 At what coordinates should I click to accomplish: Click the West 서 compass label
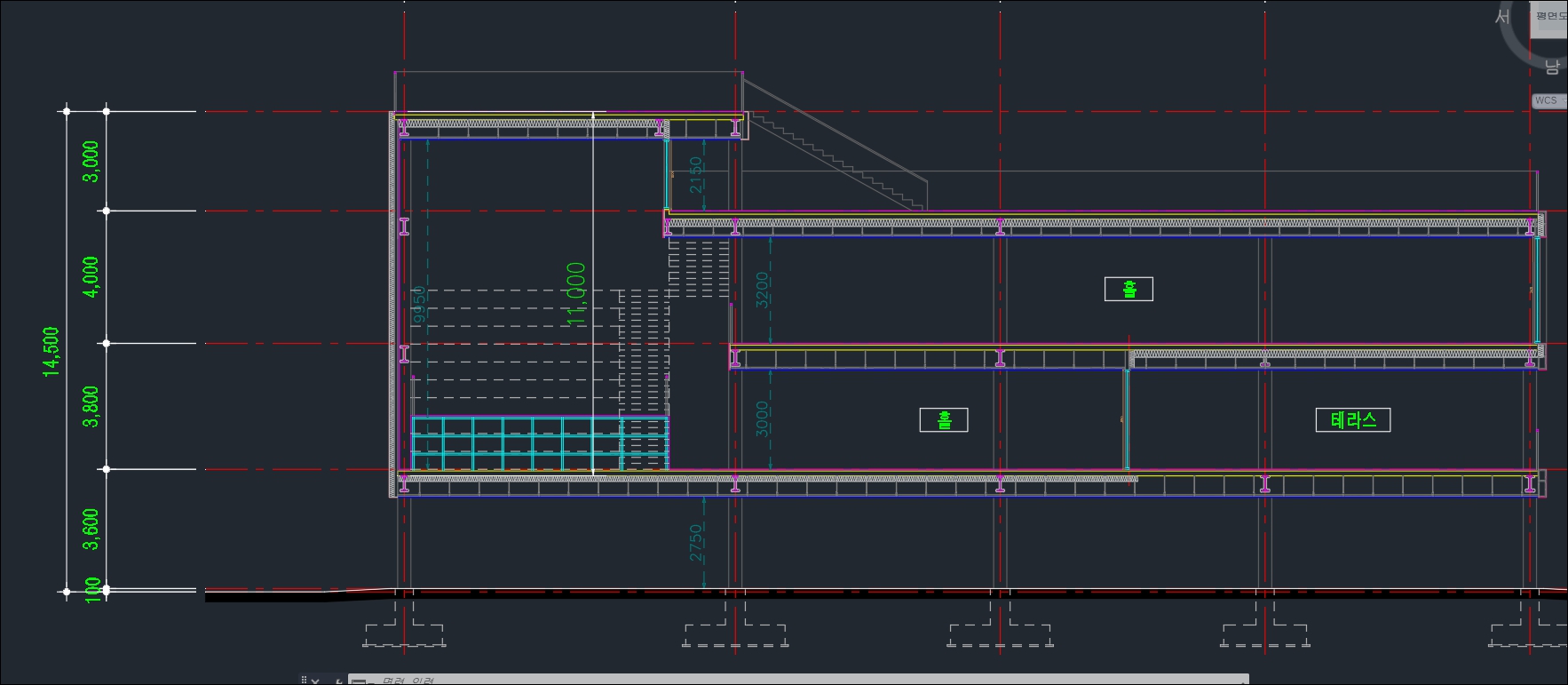[x=1502, y=17]
